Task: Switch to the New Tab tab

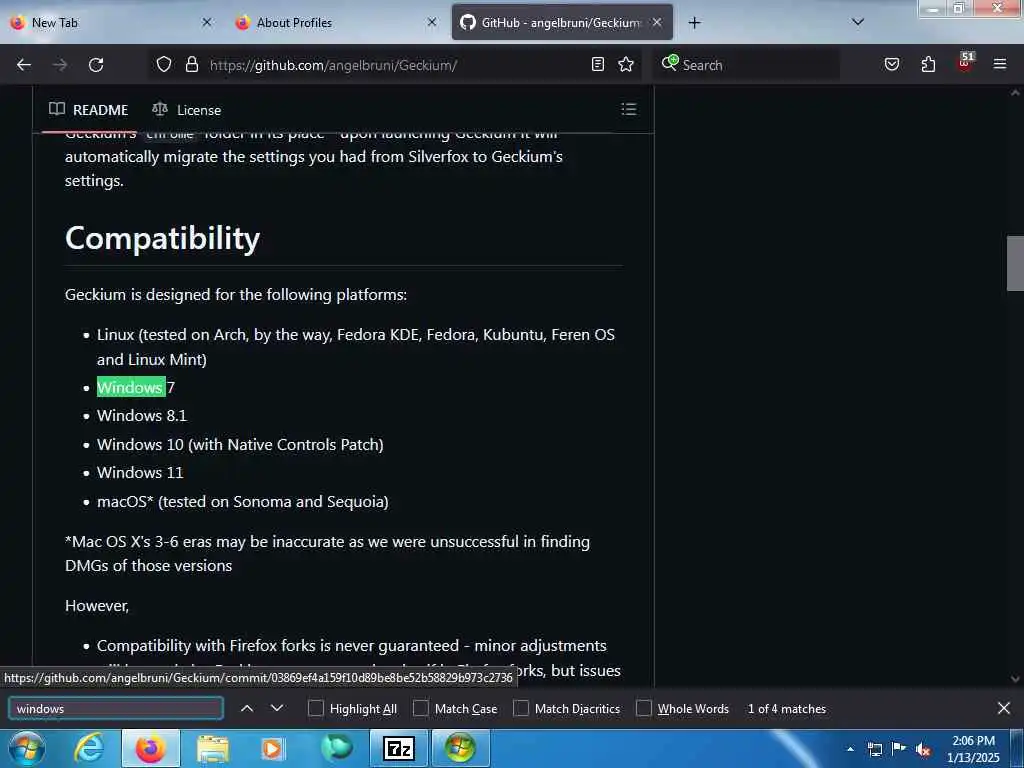Action: tap(111, 23)
